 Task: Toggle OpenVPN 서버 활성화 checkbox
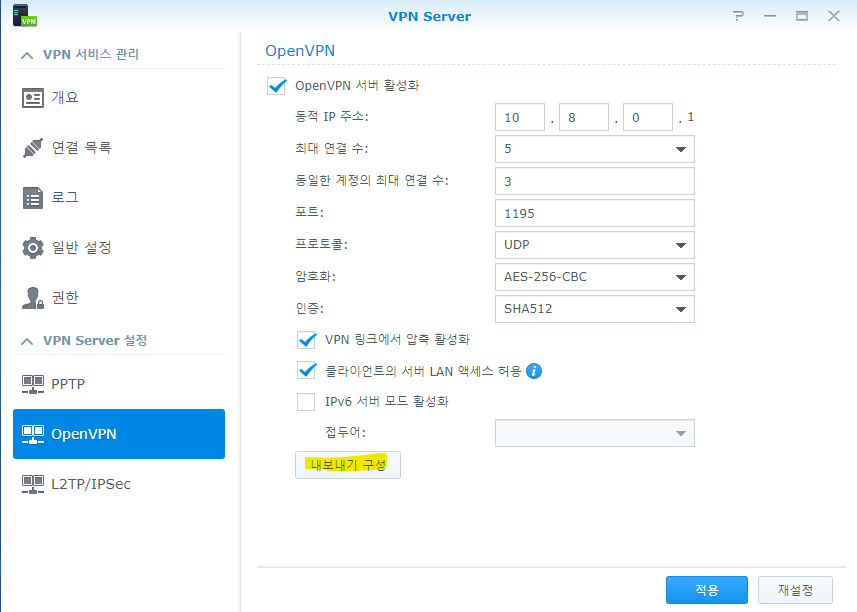pyautogui.click(x=277, y=86)
